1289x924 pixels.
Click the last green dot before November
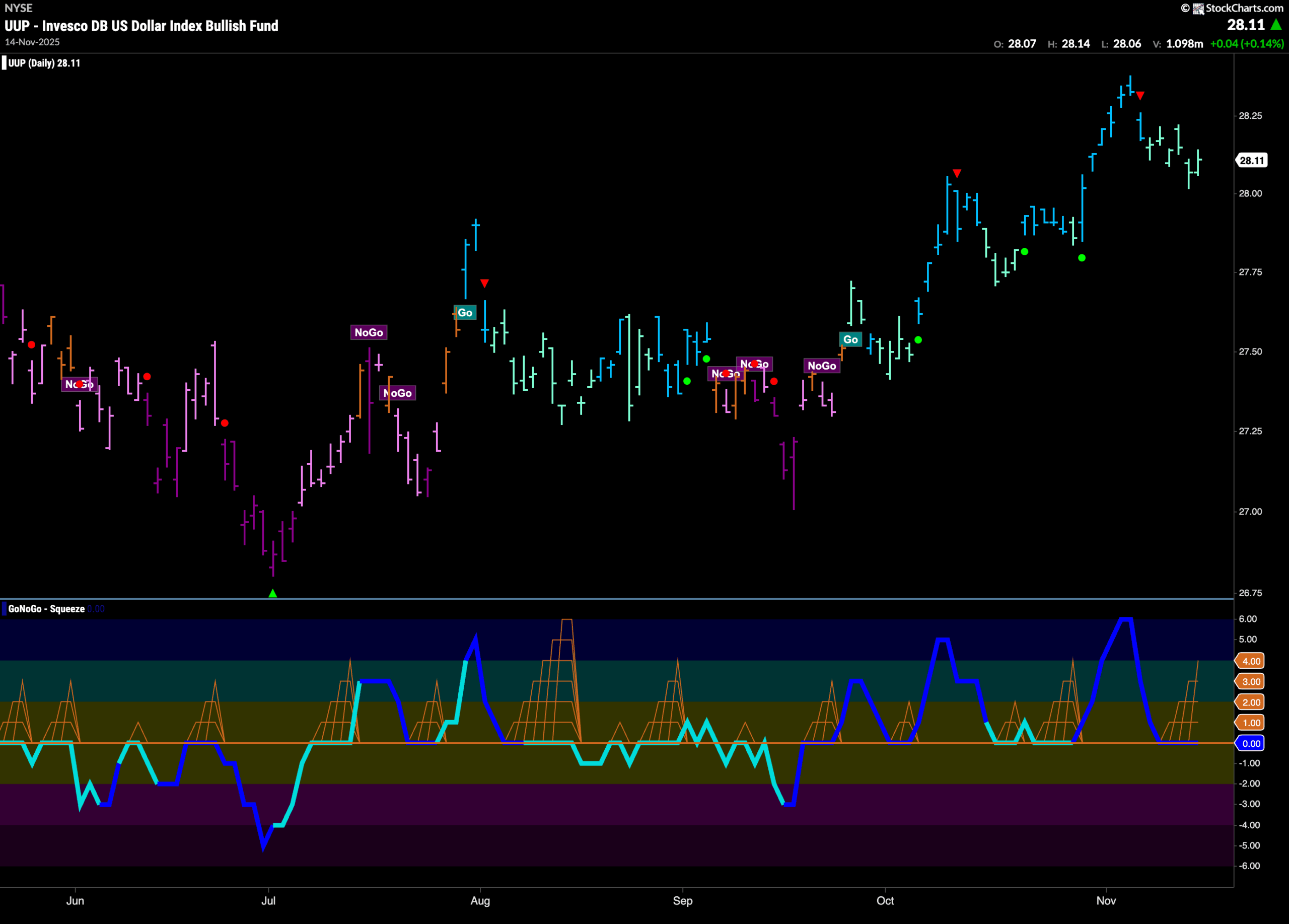[x=1082, y=258]
